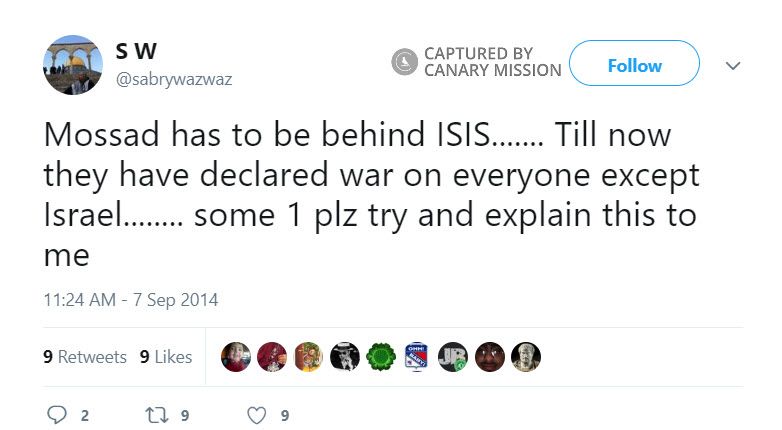Open the green flower avatar liker profile

tap(381, 357)
